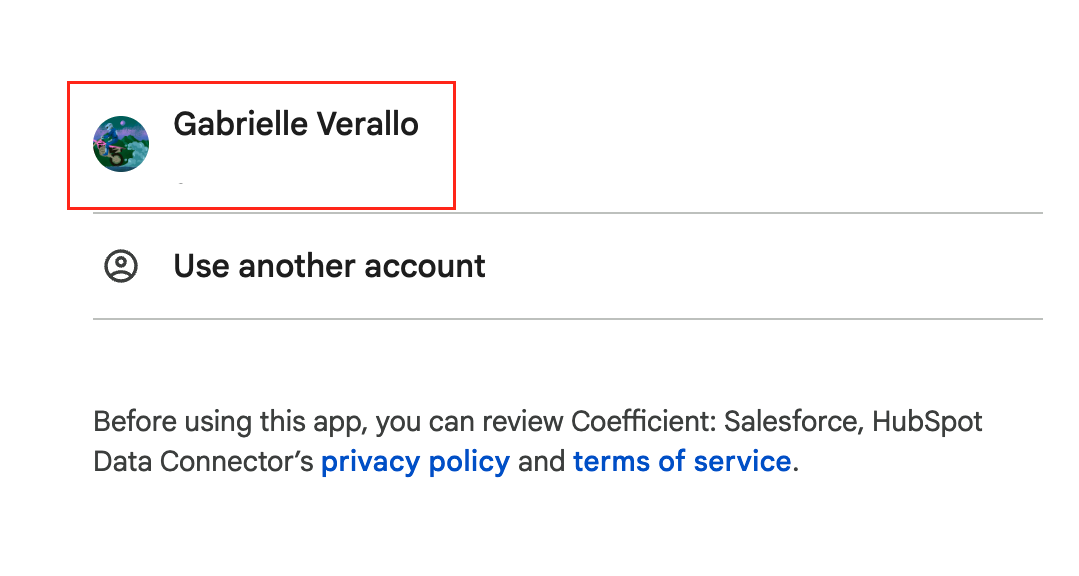1079x576 pixels.
Task: Click the Use another account label
Action: [329, 266]
